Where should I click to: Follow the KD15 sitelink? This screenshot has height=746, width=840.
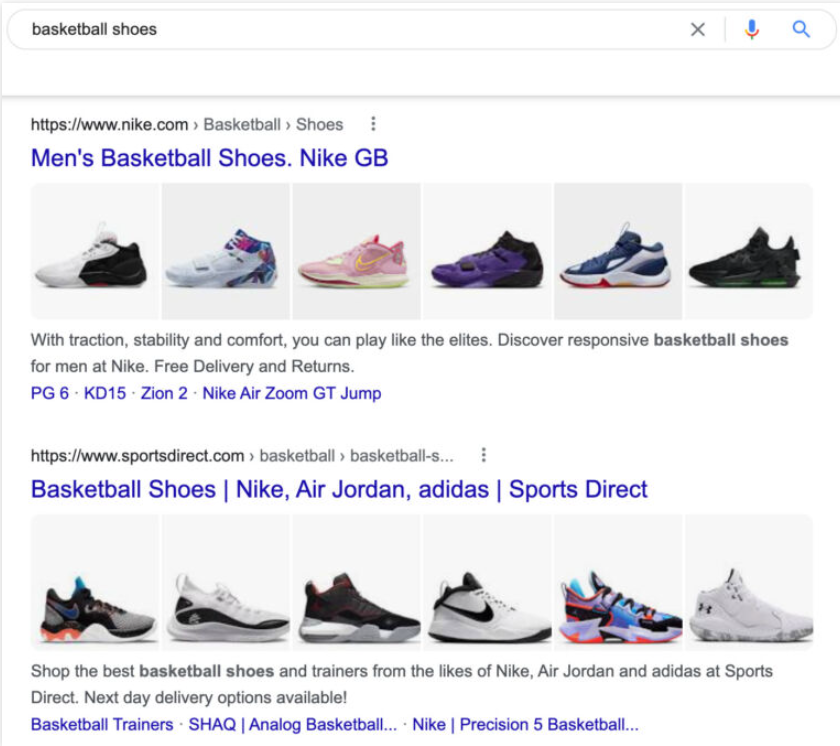(105, 394)
